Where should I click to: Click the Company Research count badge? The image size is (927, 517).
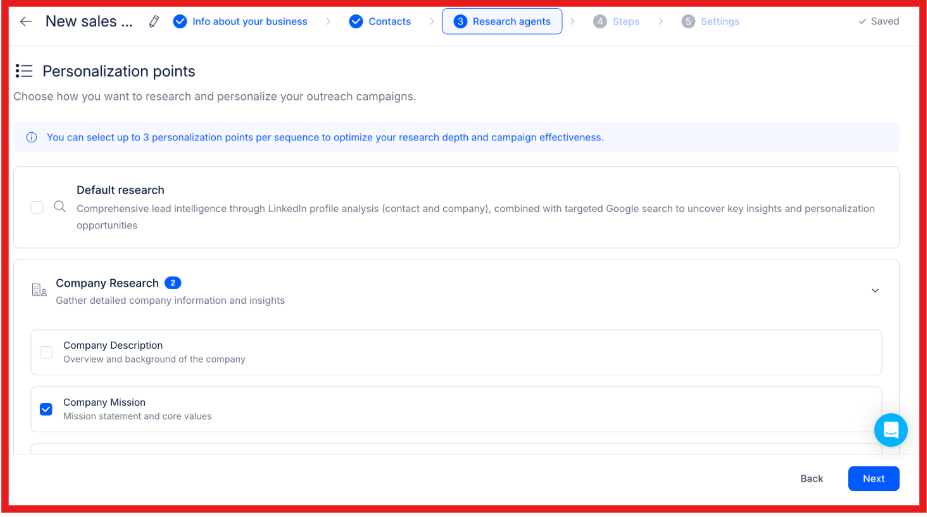173,283
